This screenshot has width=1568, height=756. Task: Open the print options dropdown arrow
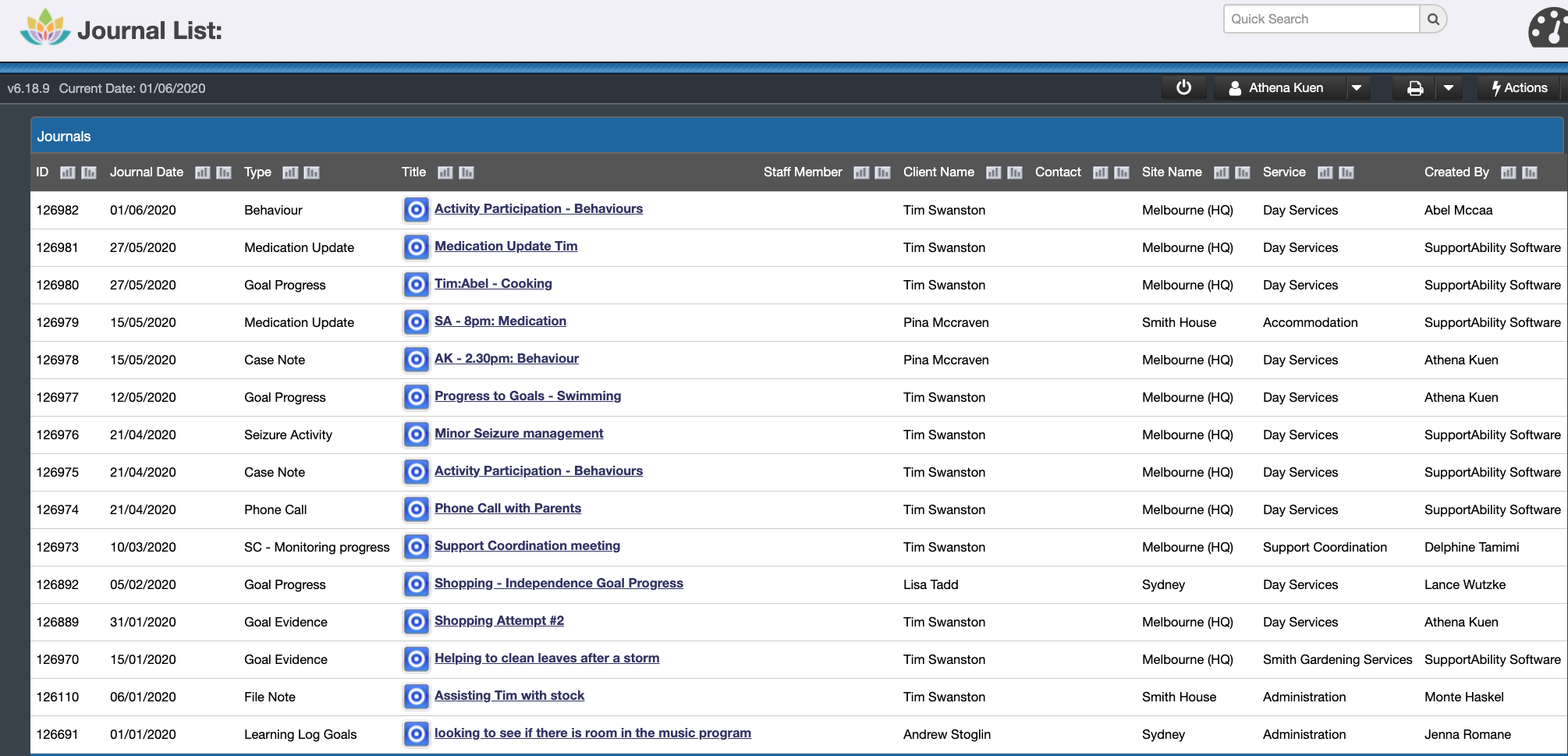click(x=1449, y=87)
